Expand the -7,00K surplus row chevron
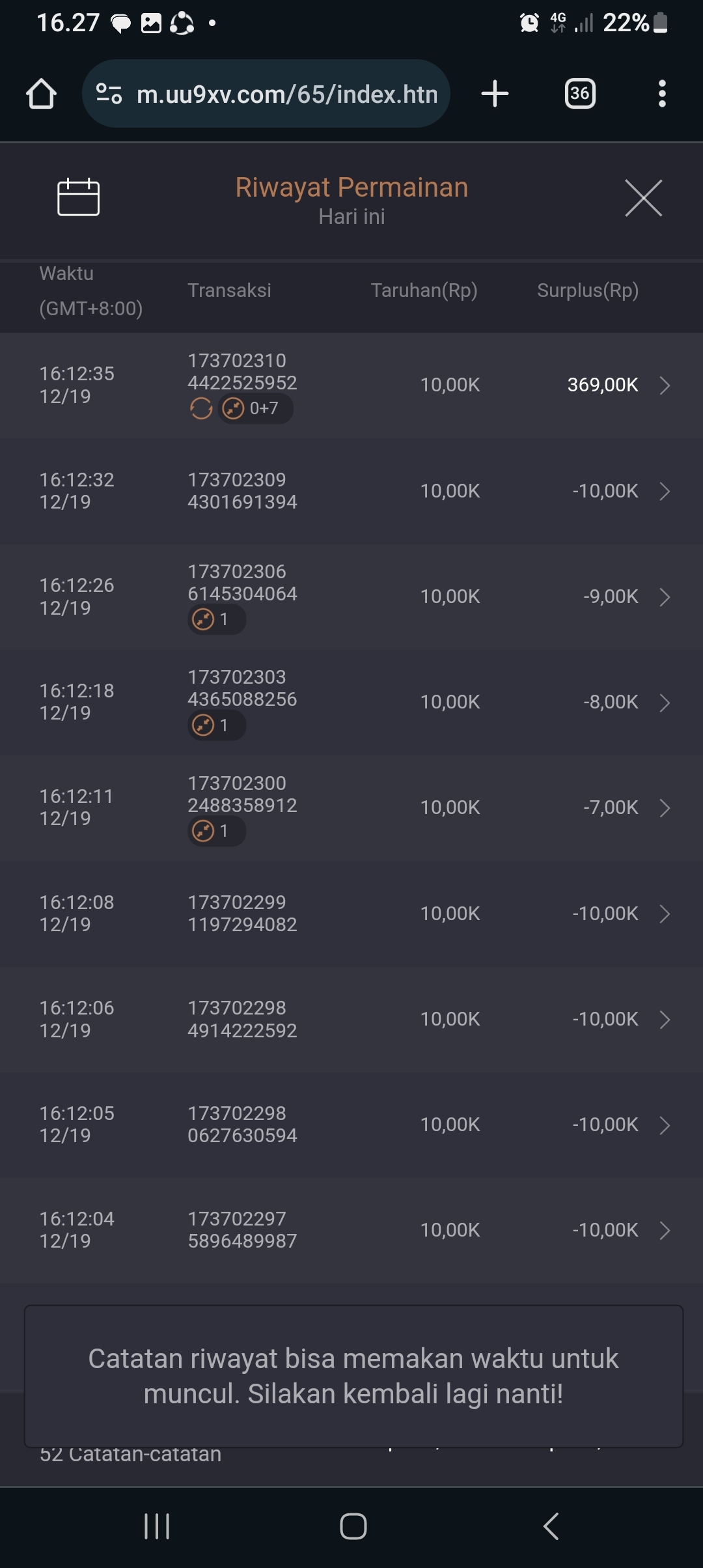The height and width of the screenshot is (1568, 703). (665, 808)
